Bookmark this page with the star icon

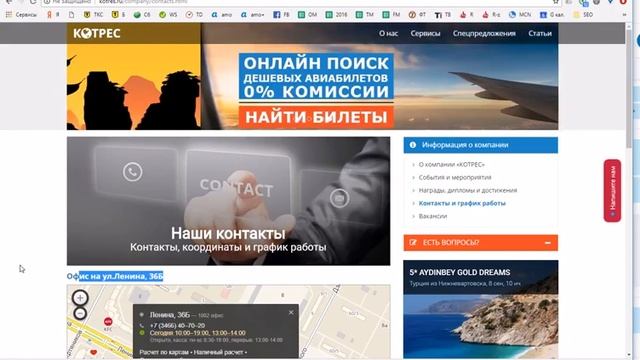556,2
